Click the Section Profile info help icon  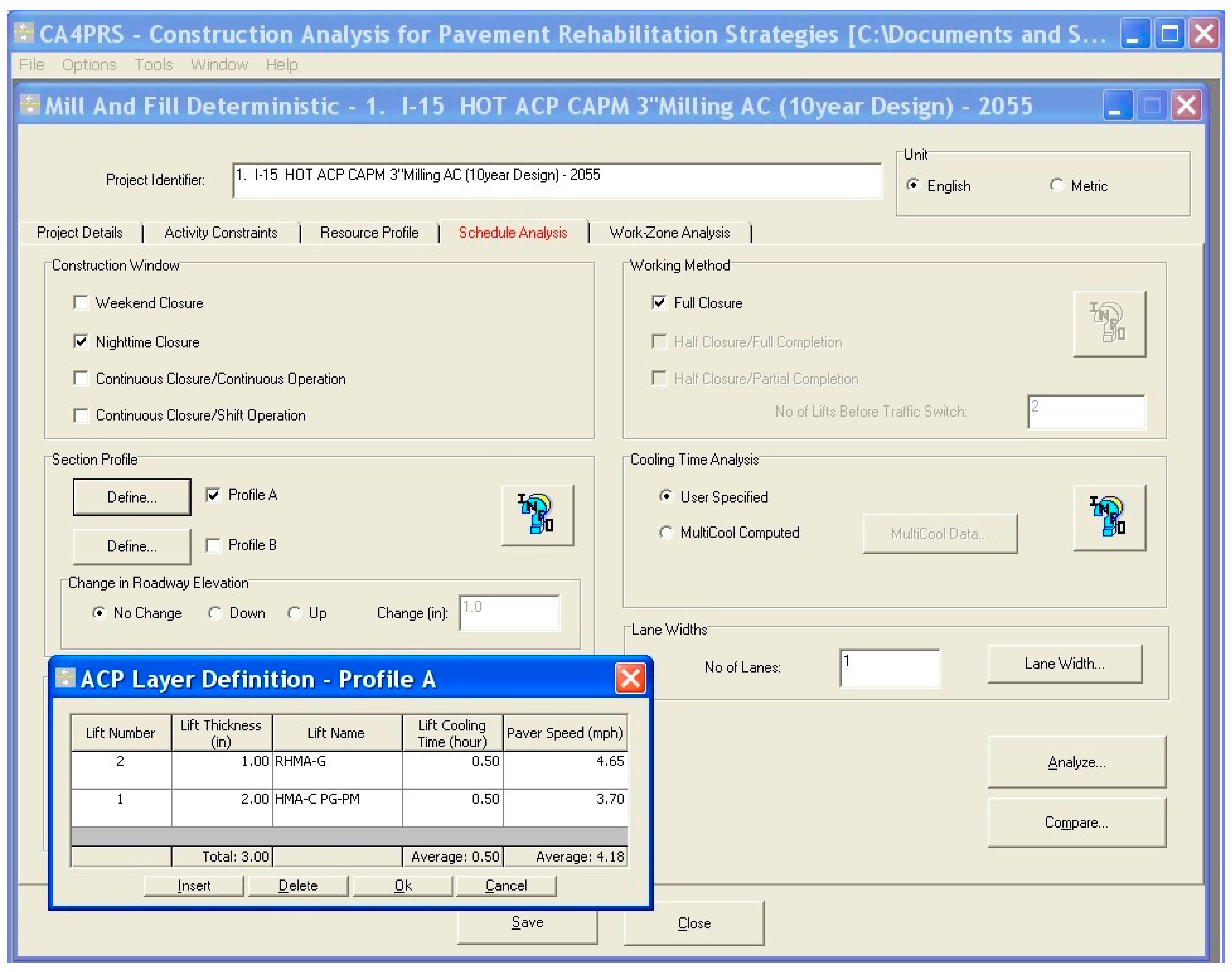[537, 514]
